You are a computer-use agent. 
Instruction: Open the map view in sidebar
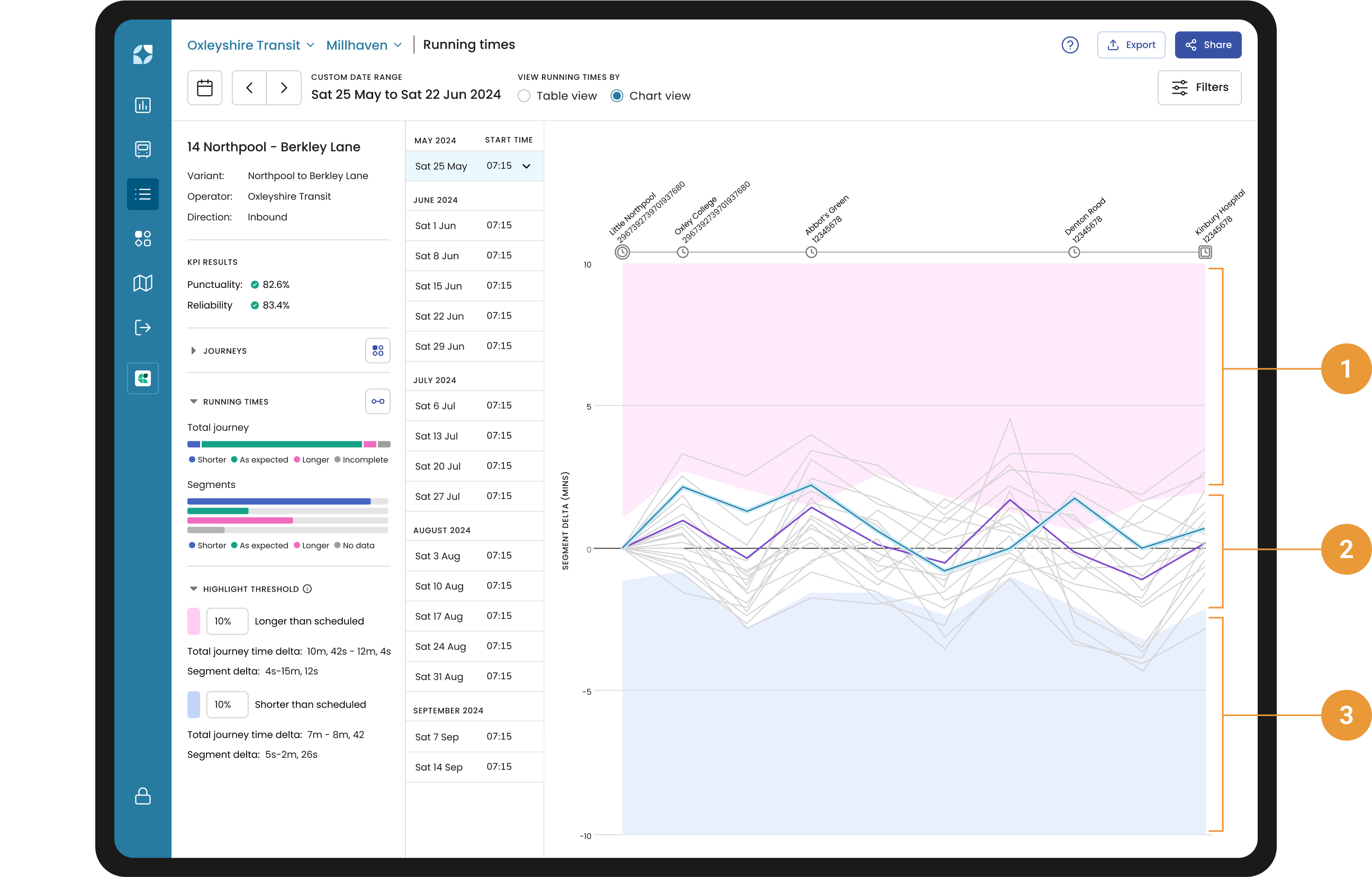pyautogui.click(x=142, y=283)
